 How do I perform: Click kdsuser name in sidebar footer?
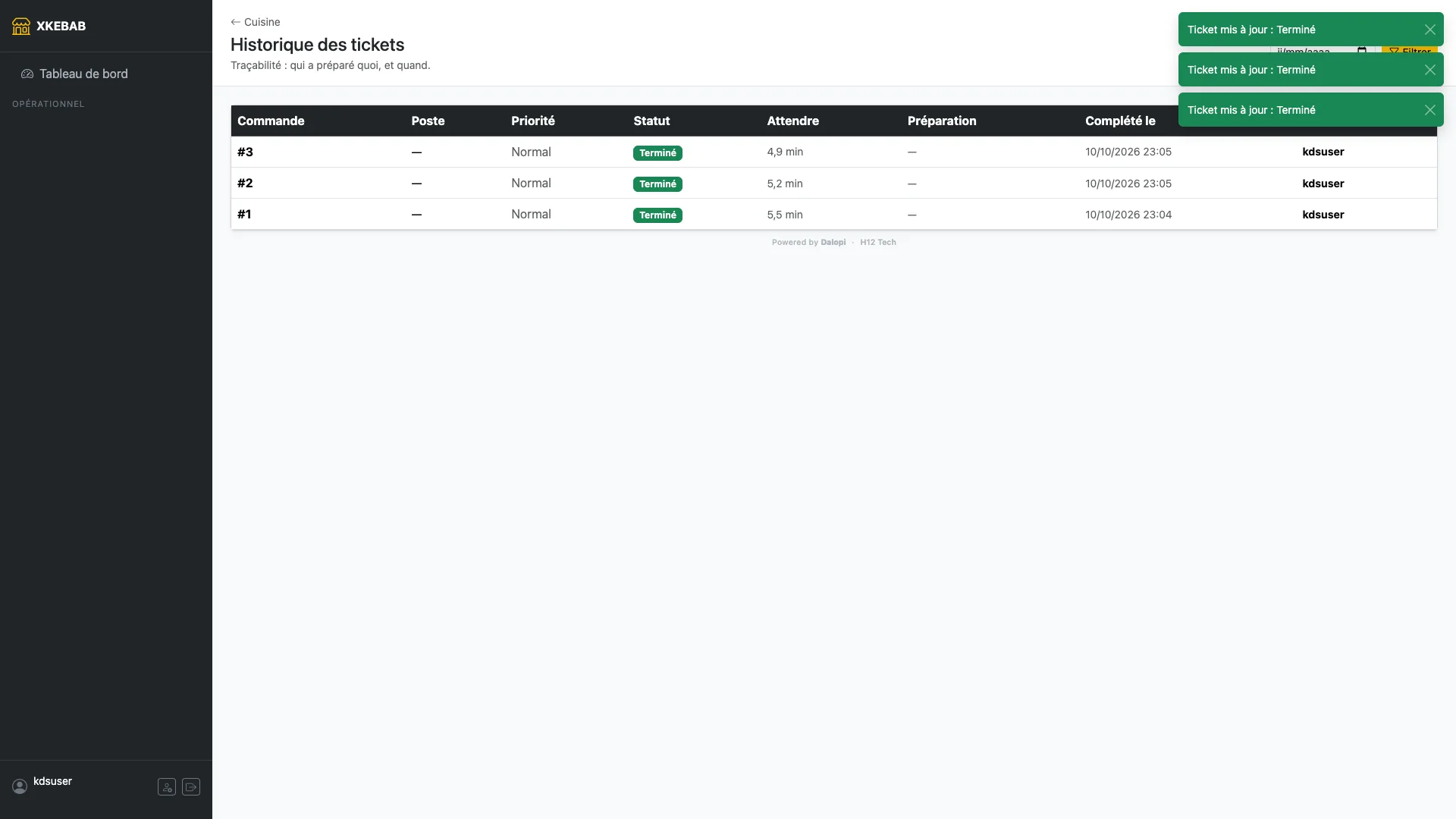click(x=52, y=781)
